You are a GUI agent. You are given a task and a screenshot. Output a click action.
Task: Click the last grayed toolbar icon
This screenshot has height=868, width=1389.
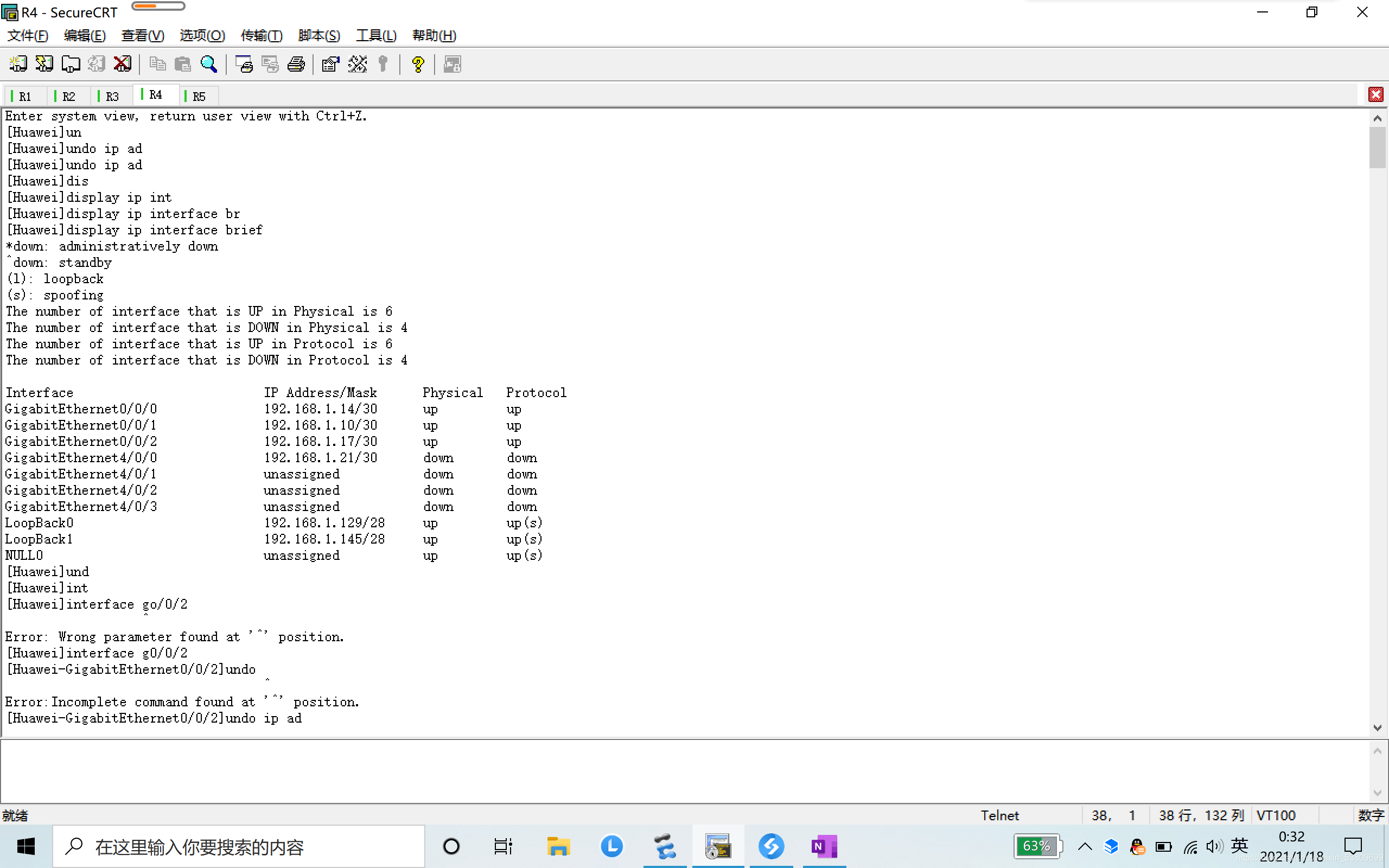click(453, 63)
